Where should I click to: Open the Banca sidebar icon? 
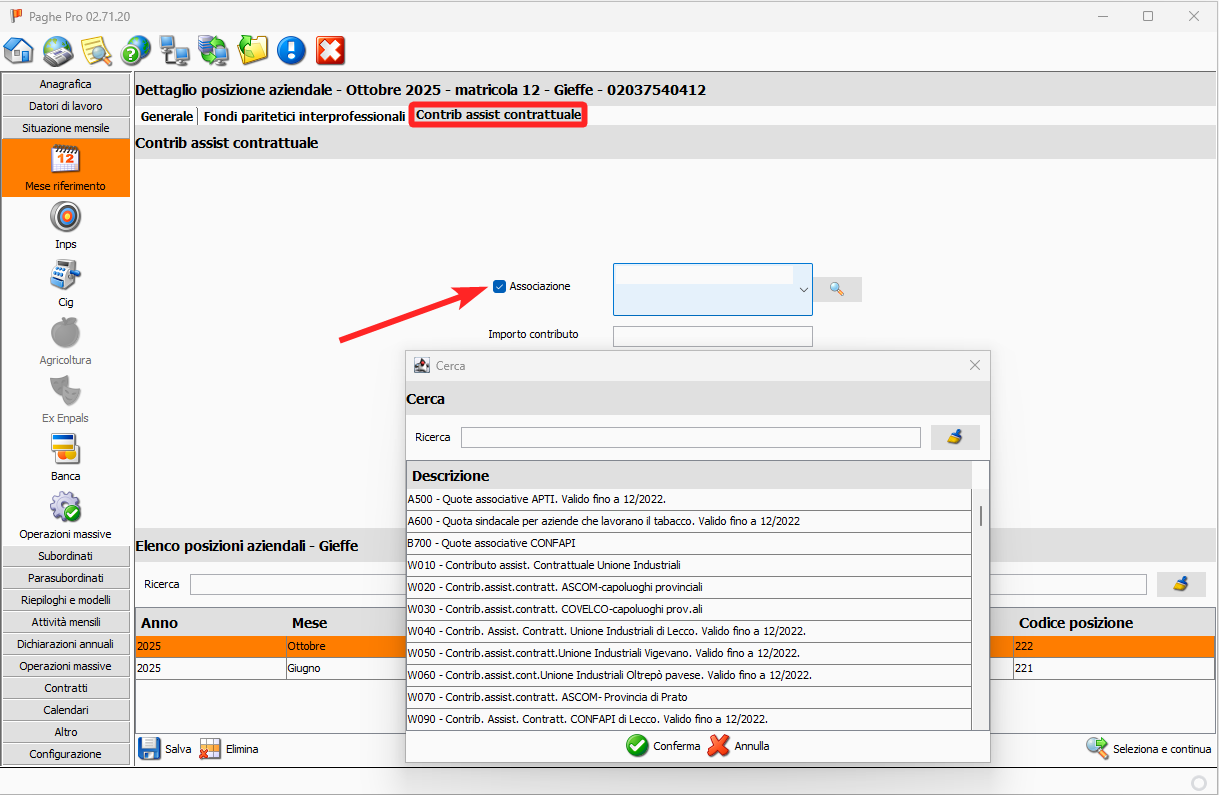coord(65,450)
